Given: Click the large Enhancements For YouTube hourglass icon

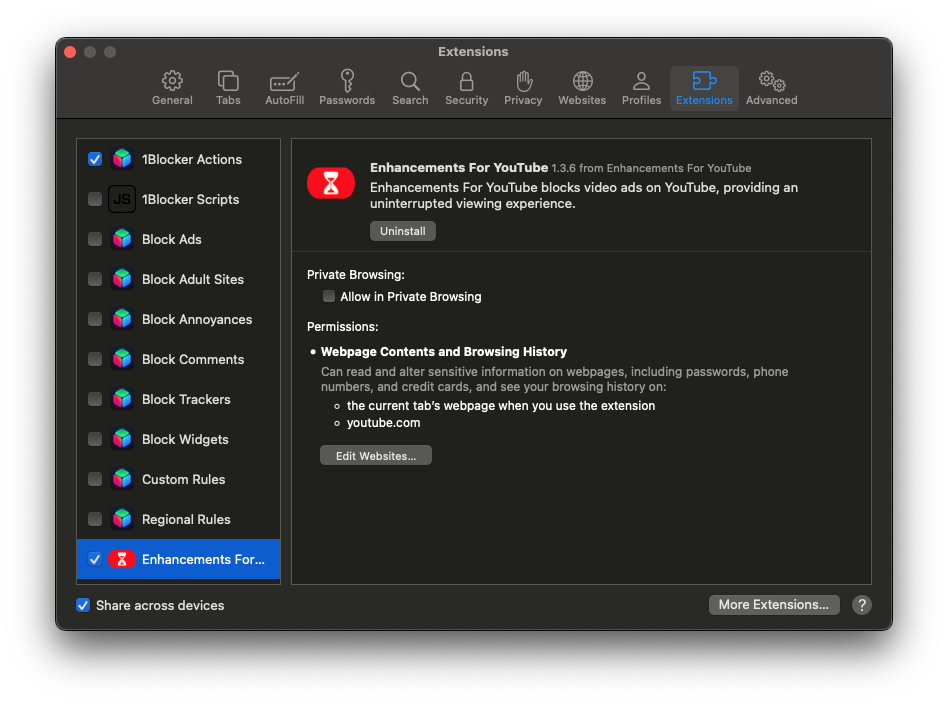Looking at the screenshot, I should (x=331, y=183).
